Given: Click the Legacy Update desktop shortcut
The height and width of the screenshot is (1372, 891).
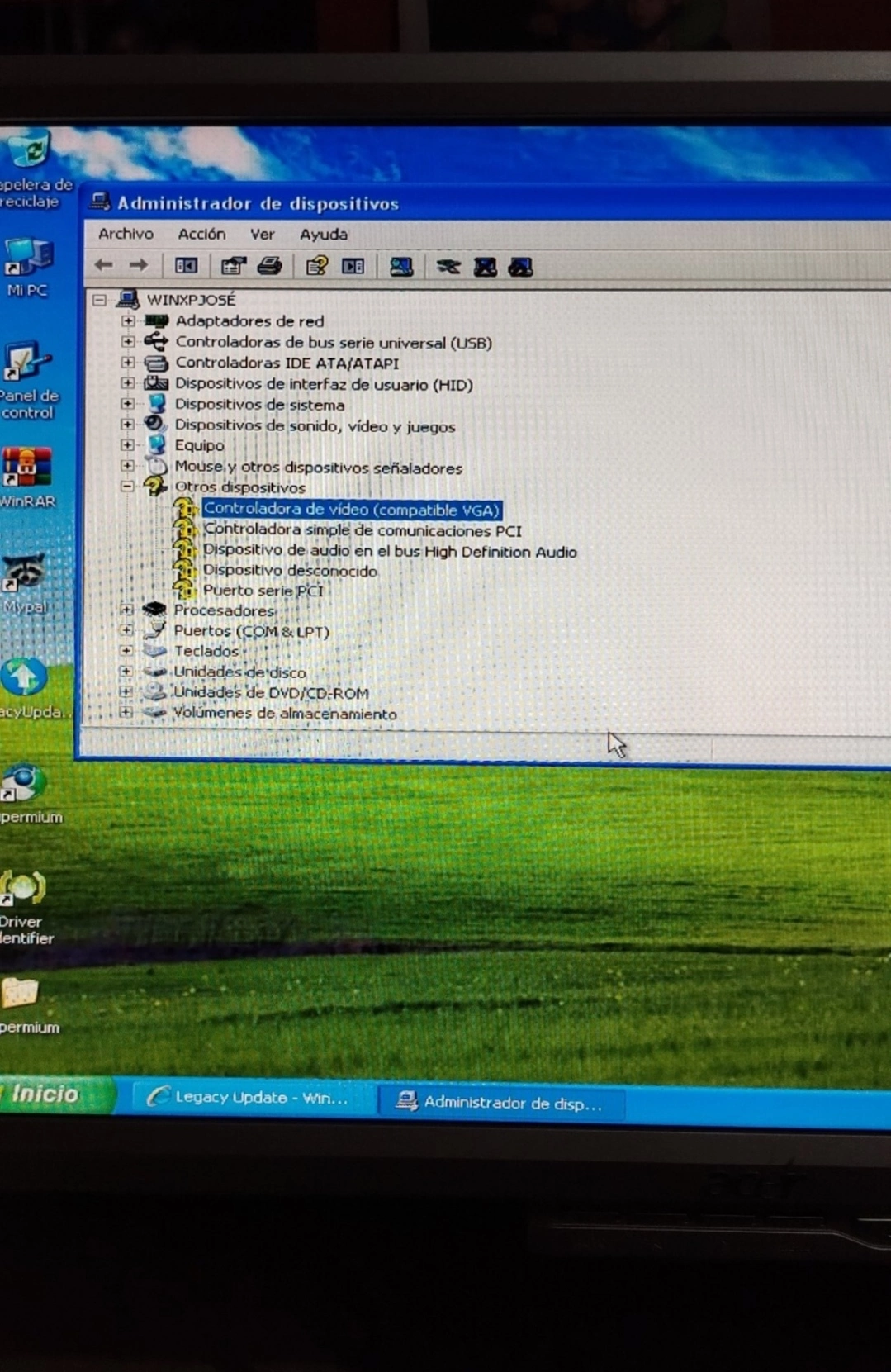Looking at the screenshot, I should coord(24,677).
